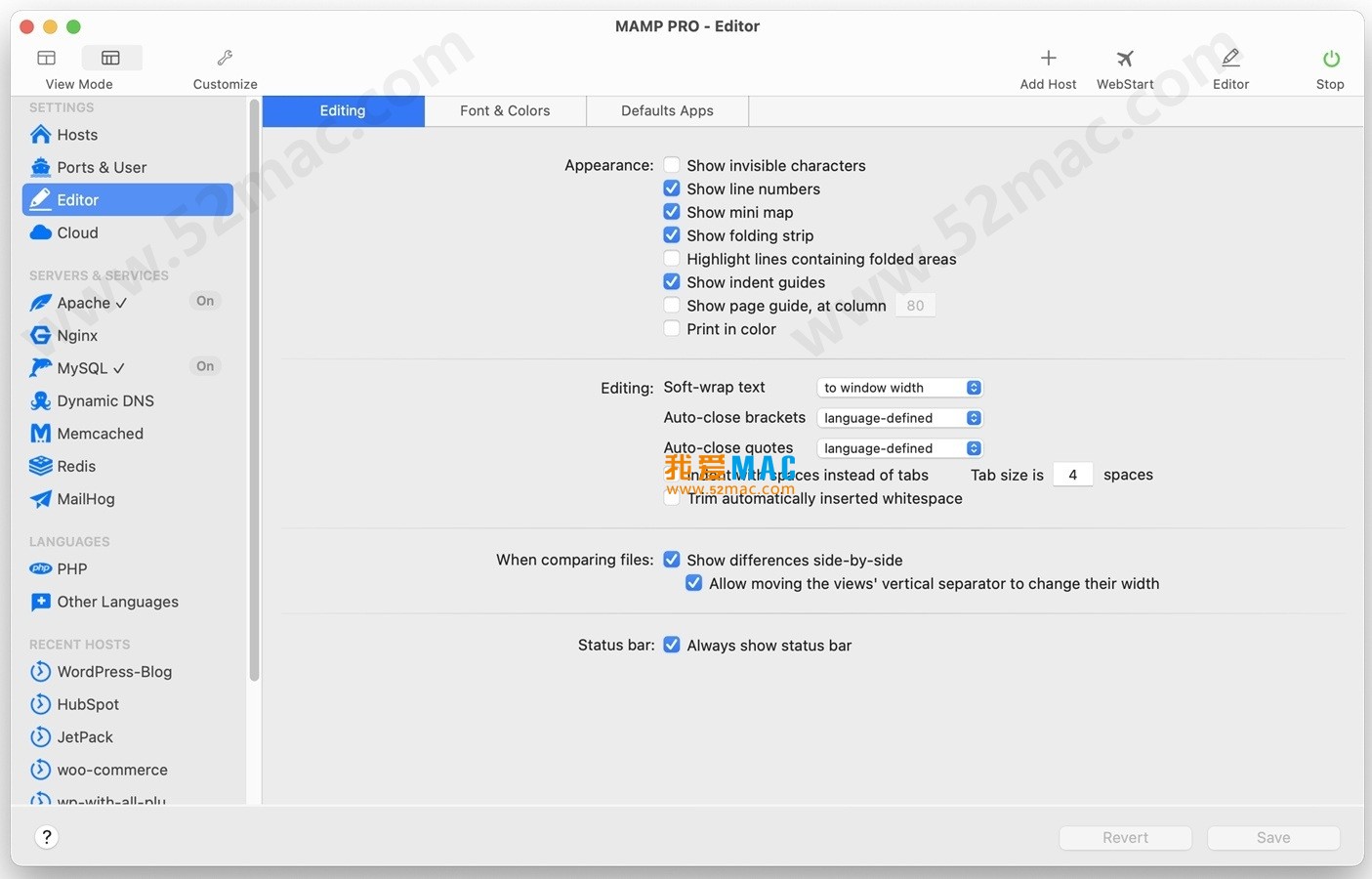The image size is (1372, 879).
Task: Enable Highlight lines containing folded areas
Action: [672, 259]
